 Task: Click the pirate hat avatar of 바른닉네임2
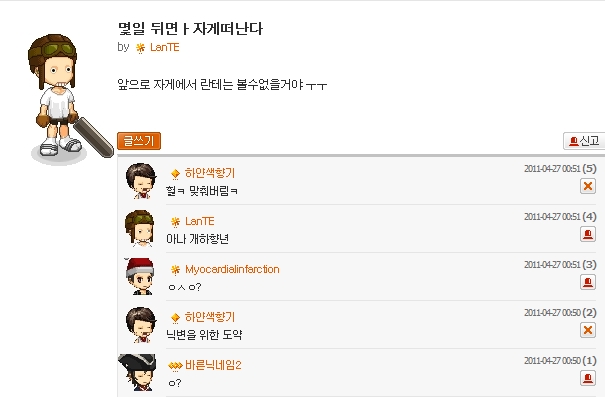(x=138, y=372)
